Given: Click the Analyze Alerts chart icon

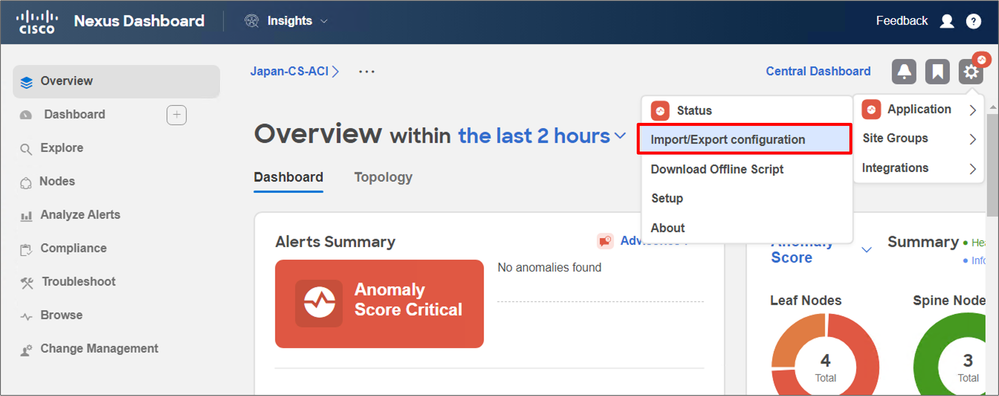Looking at the screenshot, I should click(x=26, y=216).
